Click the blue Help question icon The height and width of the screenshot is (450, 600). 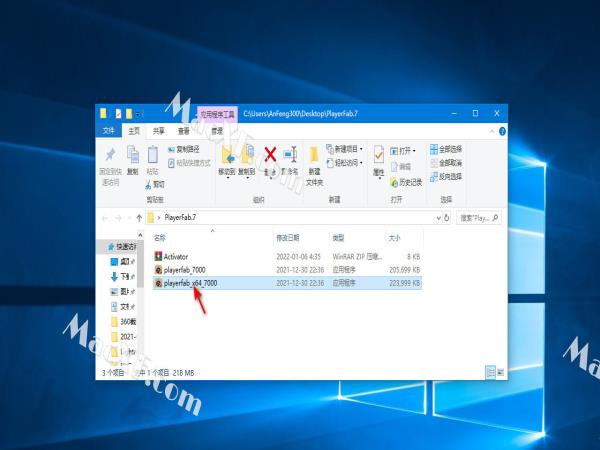coord(502,131)
